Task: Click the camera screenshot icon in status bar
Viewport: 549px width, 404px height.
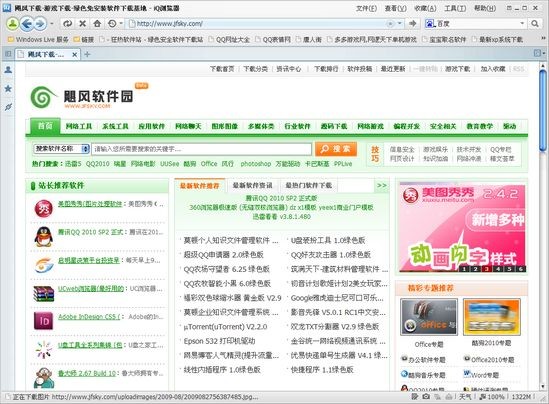Action: 426,397
